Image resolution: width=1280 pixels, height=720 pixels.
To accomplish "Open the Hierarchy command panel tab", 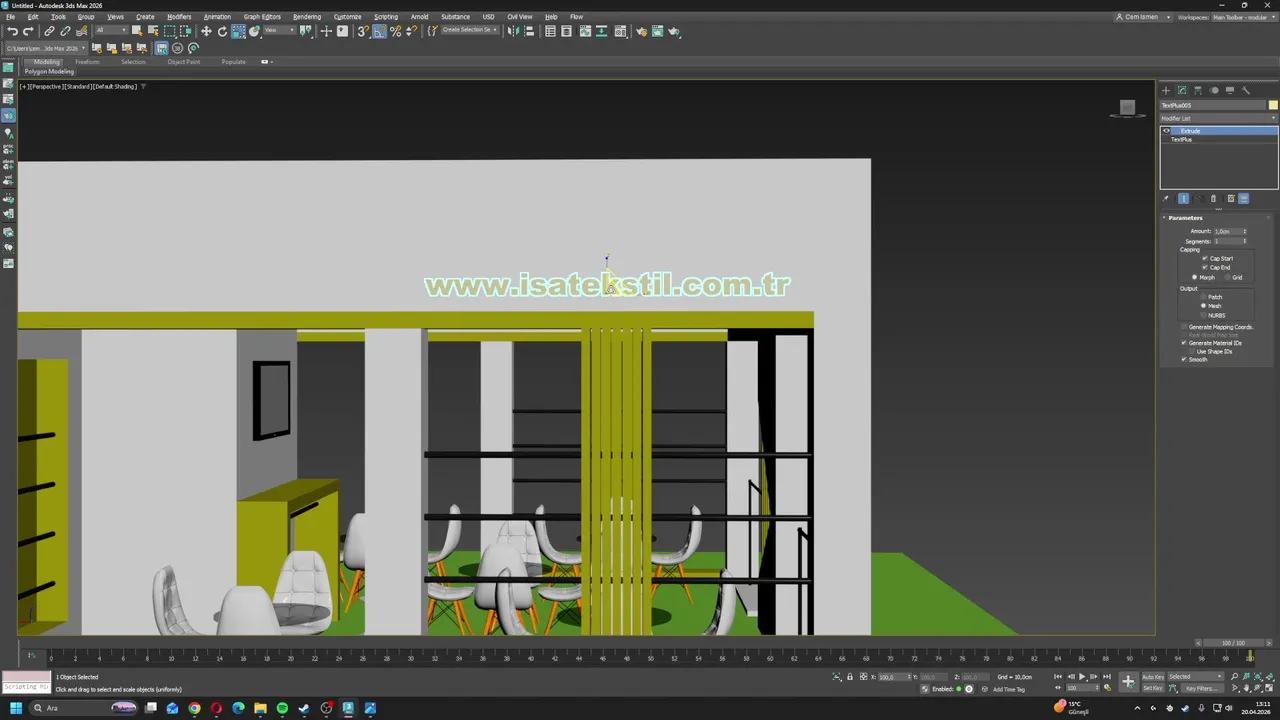I will click(x=1198, y=91).
